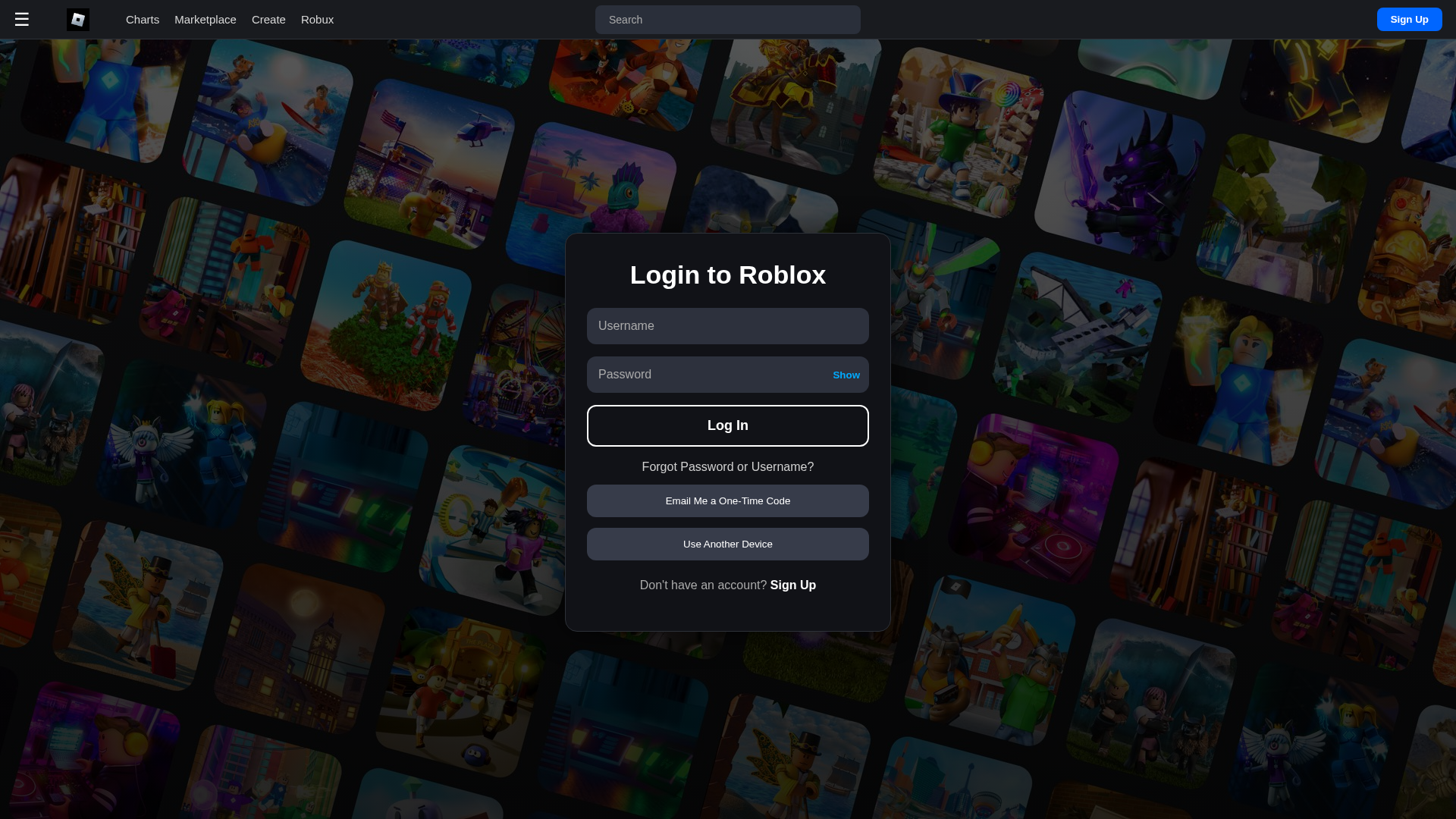Viewport: 1456px width, 819px height.
Task: Follow the Sign Up link below login form
Action: (793, 585)
